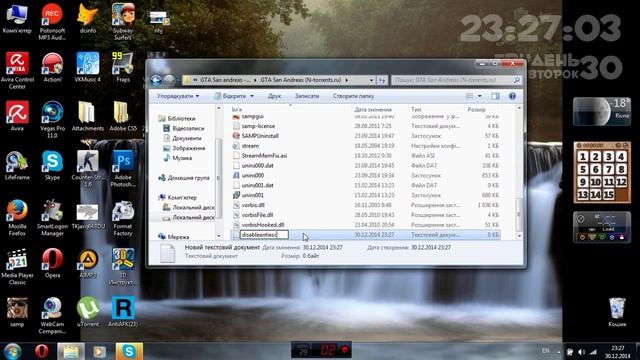Screen dimensions: 640x360
Task: Click the filename rename edit box
Action: coord(264,235)
